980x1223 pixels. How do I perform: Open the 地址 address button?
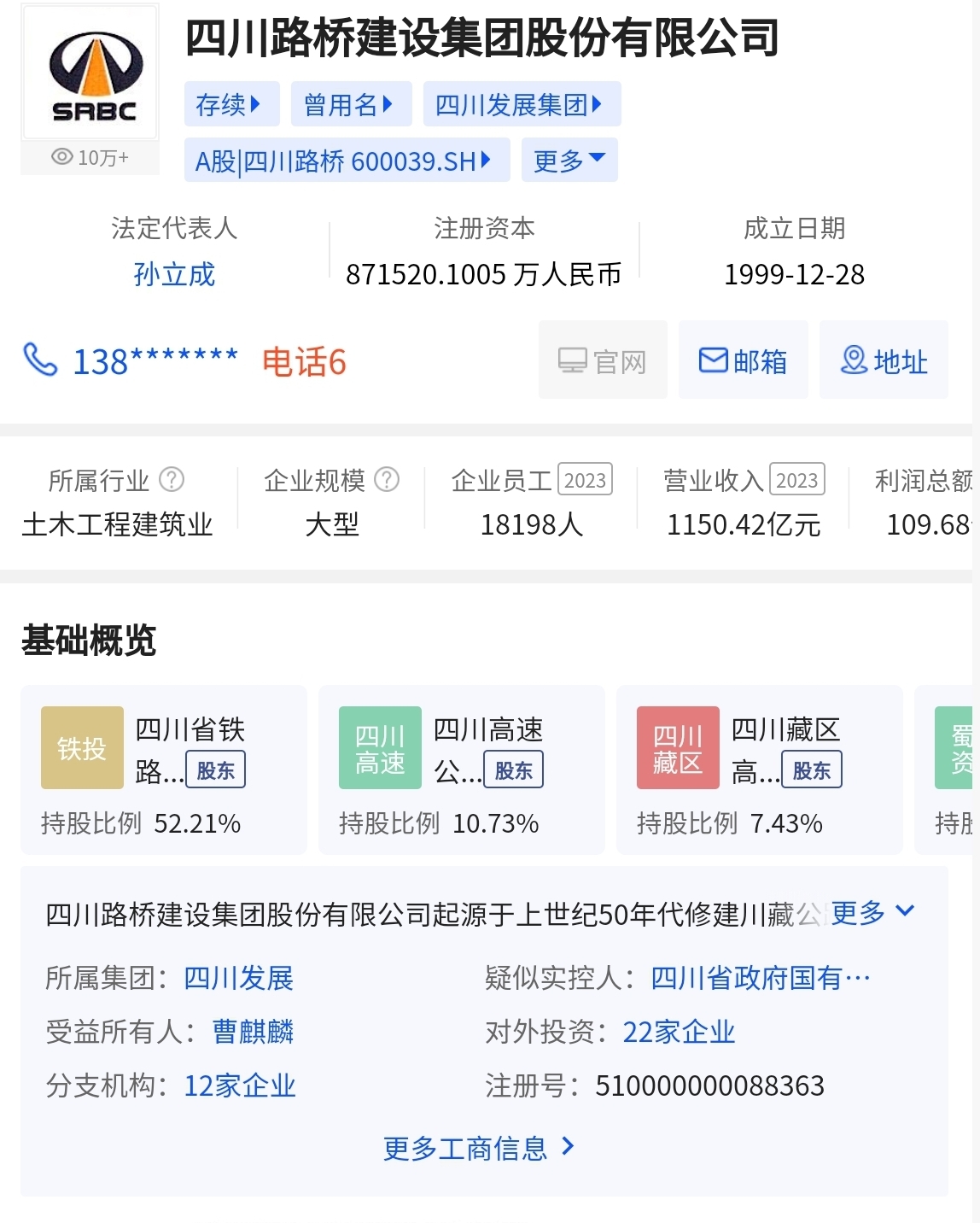[x=884, y=360]
